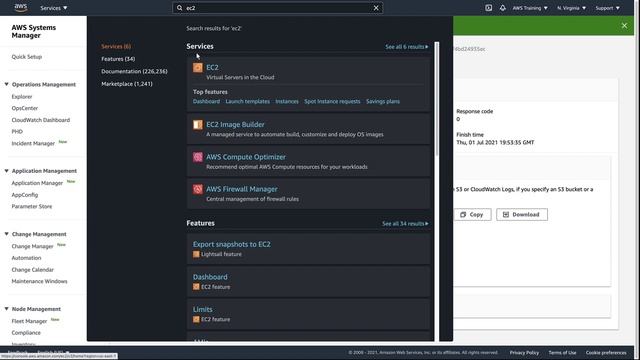Open PHD in sidebar
This screenshot has width=640, height=360.
pyautogui.click(x=17, y=131)
